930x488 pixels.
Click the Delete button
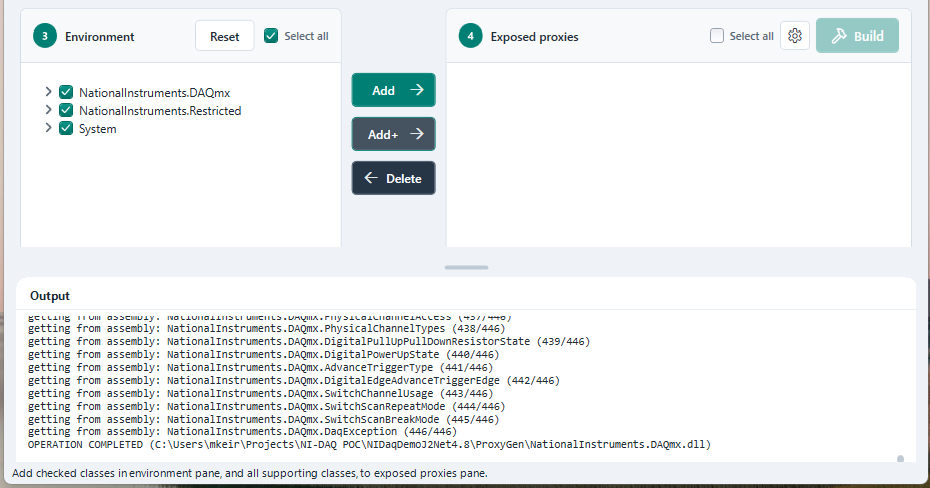coord(393,178)
